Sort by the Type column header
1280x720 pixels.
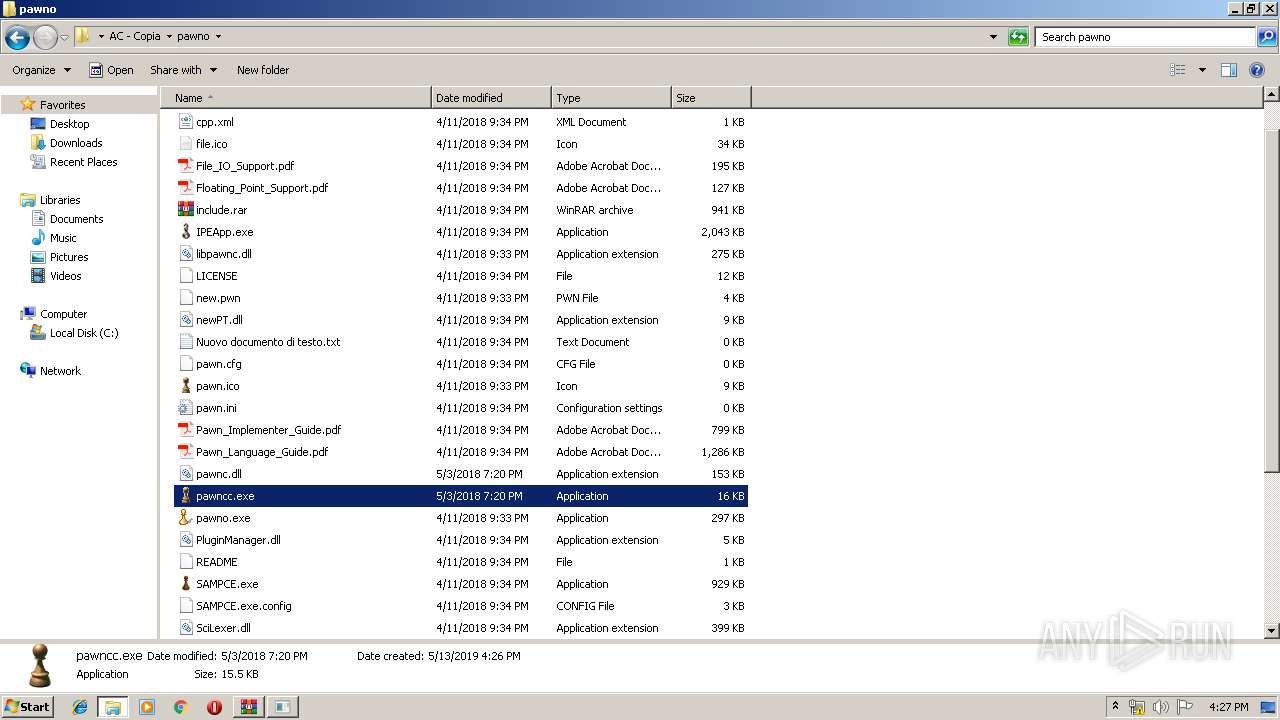point(611,98)
